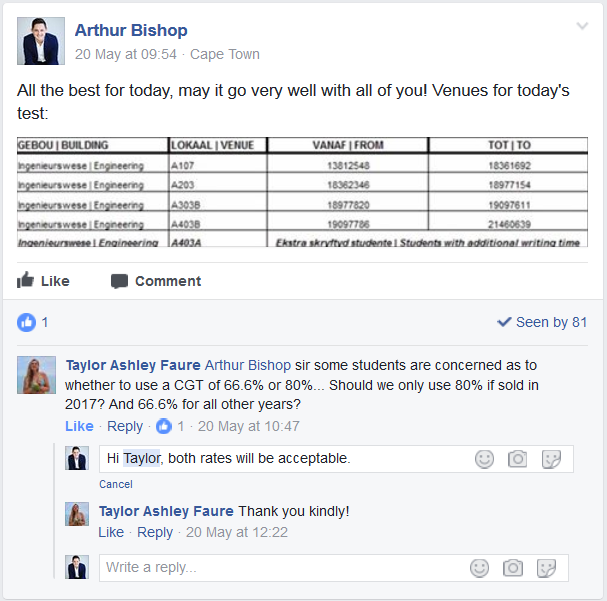Attach a photo to the edited reply
The height and width of the screenshot is (601, 607).
click(x=516, y=459)
